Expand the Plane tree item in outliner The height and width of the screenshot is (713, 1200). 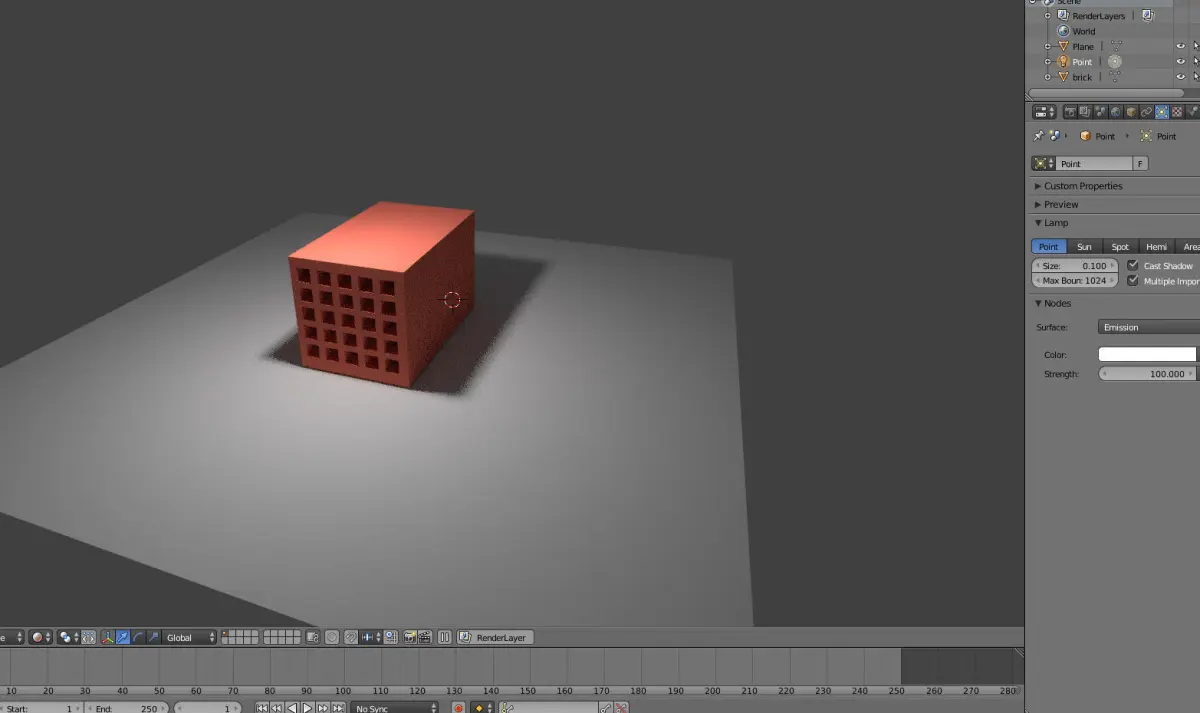pos(1048,46)
